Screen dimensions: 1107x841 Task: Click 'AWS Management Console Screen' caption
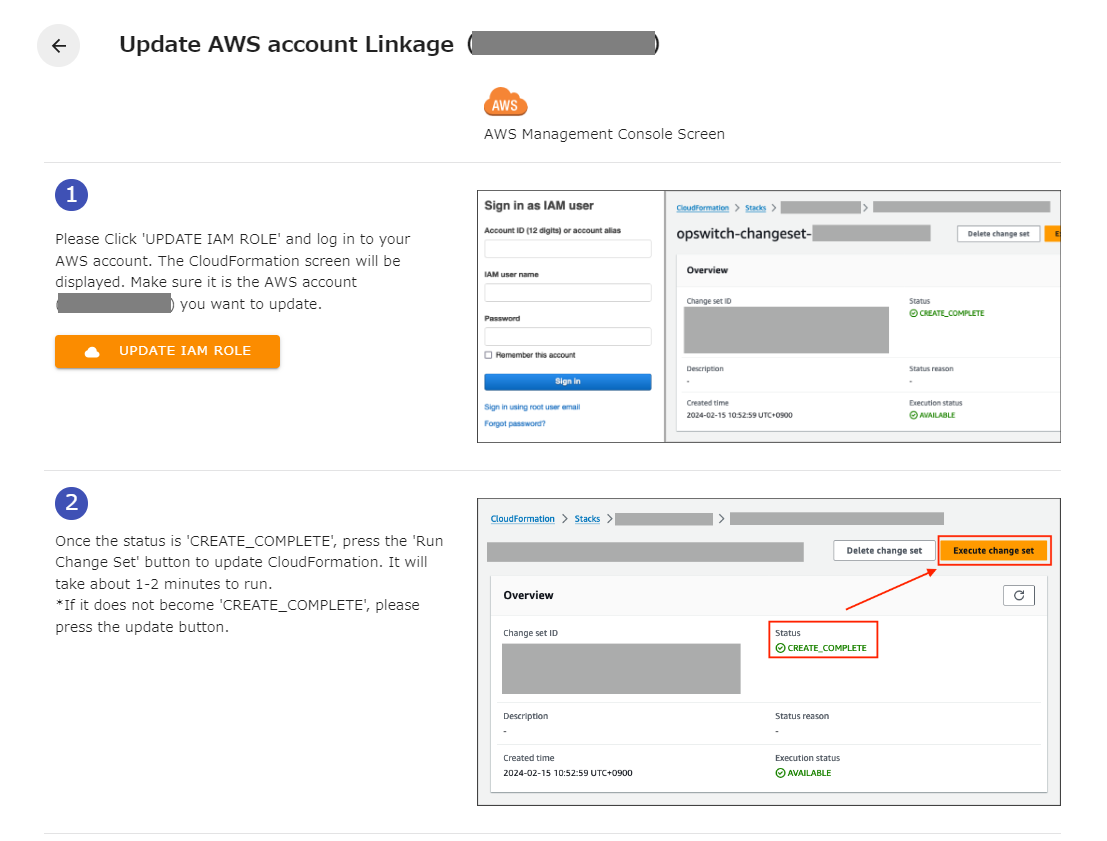604,134
